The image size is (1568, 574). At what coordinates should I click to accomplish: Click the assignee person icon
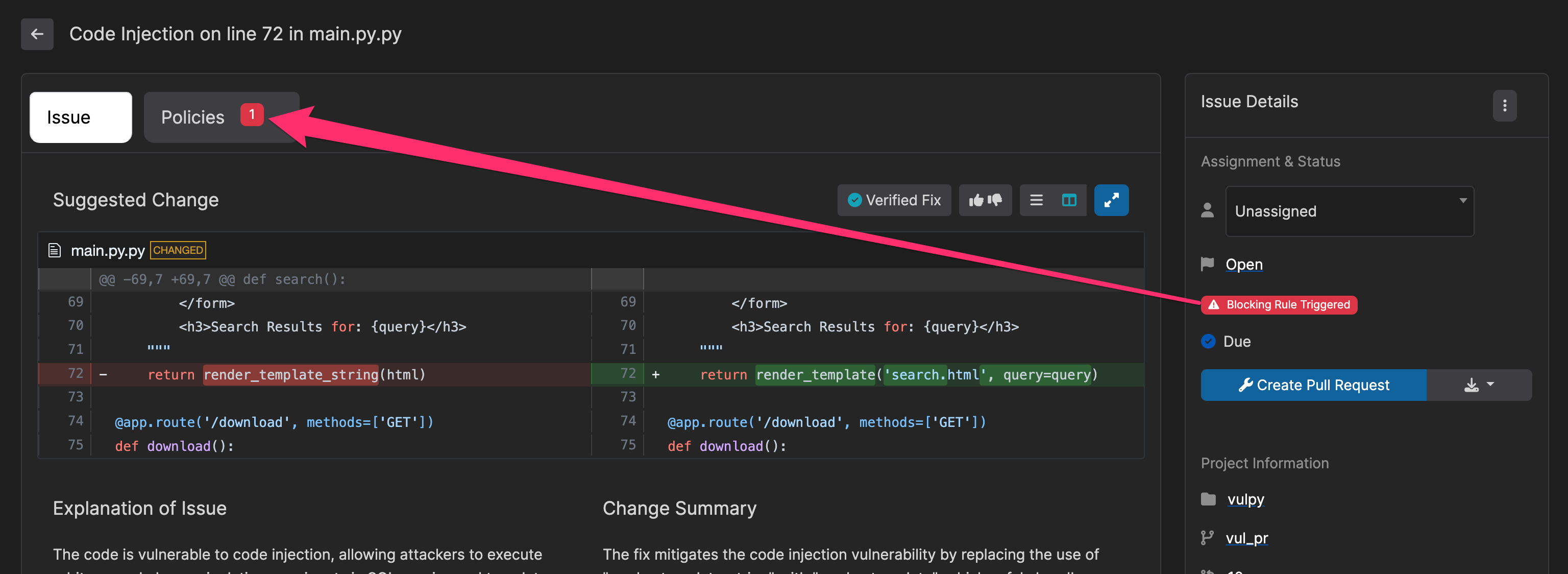point(1207,210)
